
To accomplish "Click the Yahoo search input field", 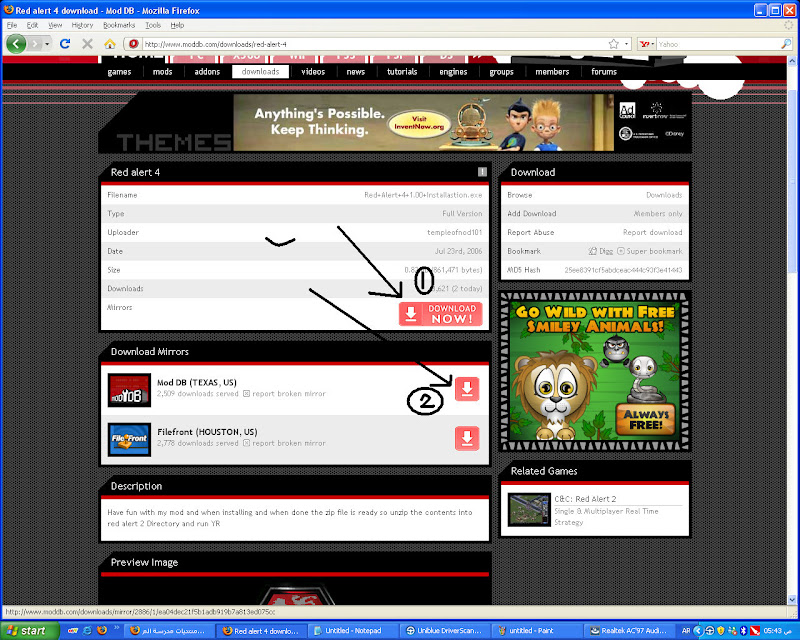I will coord(718,44).
